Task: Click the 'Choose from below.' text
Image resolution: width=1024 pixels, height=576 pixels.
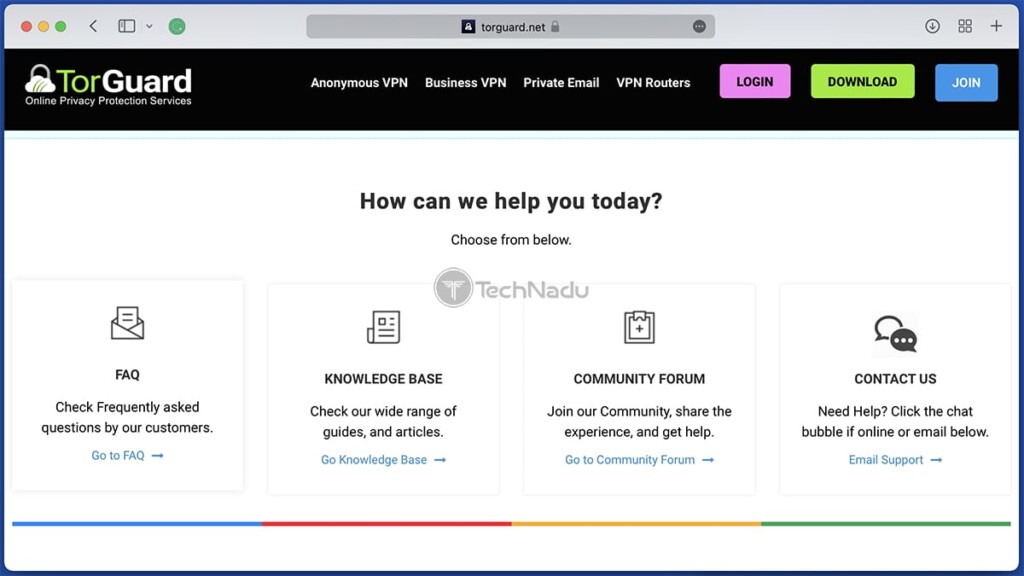Action: [511, 240]
